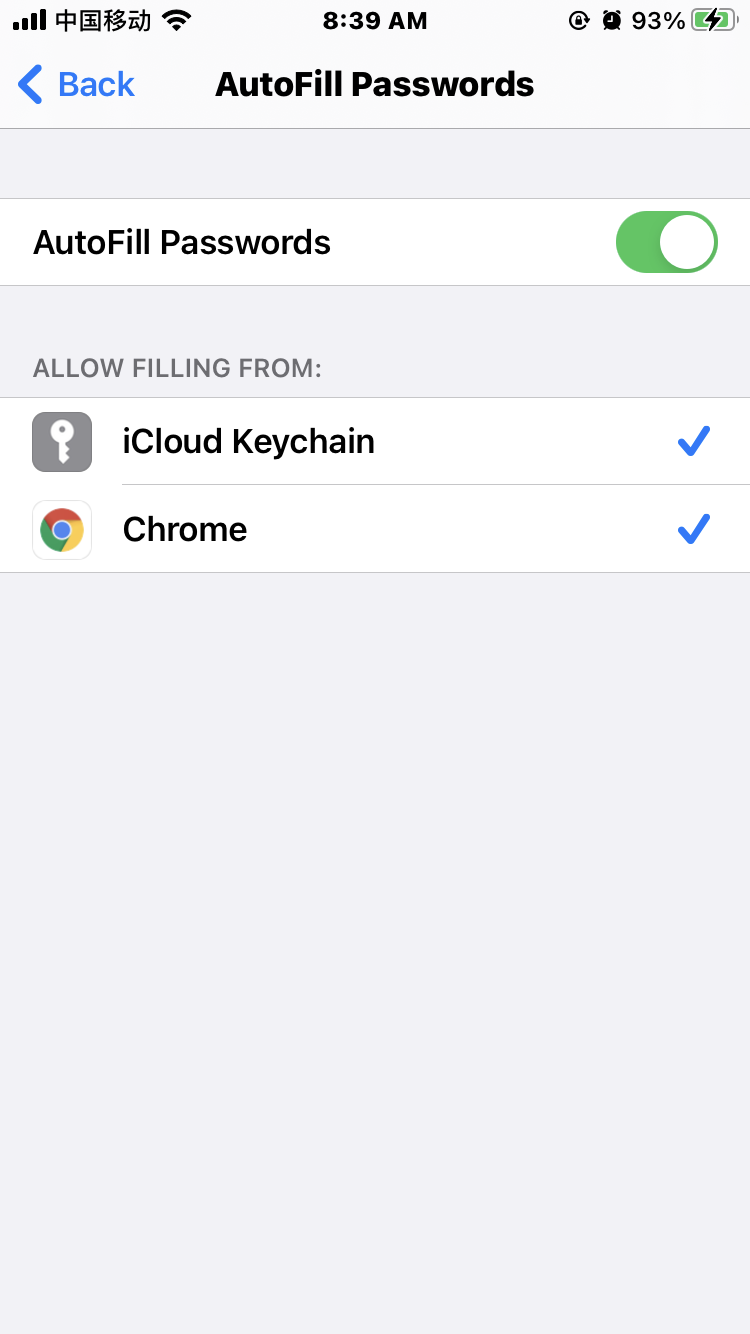This screenshot has width=750, height=1334.
Task: Tap the Back text button
Action: point(96,85)
